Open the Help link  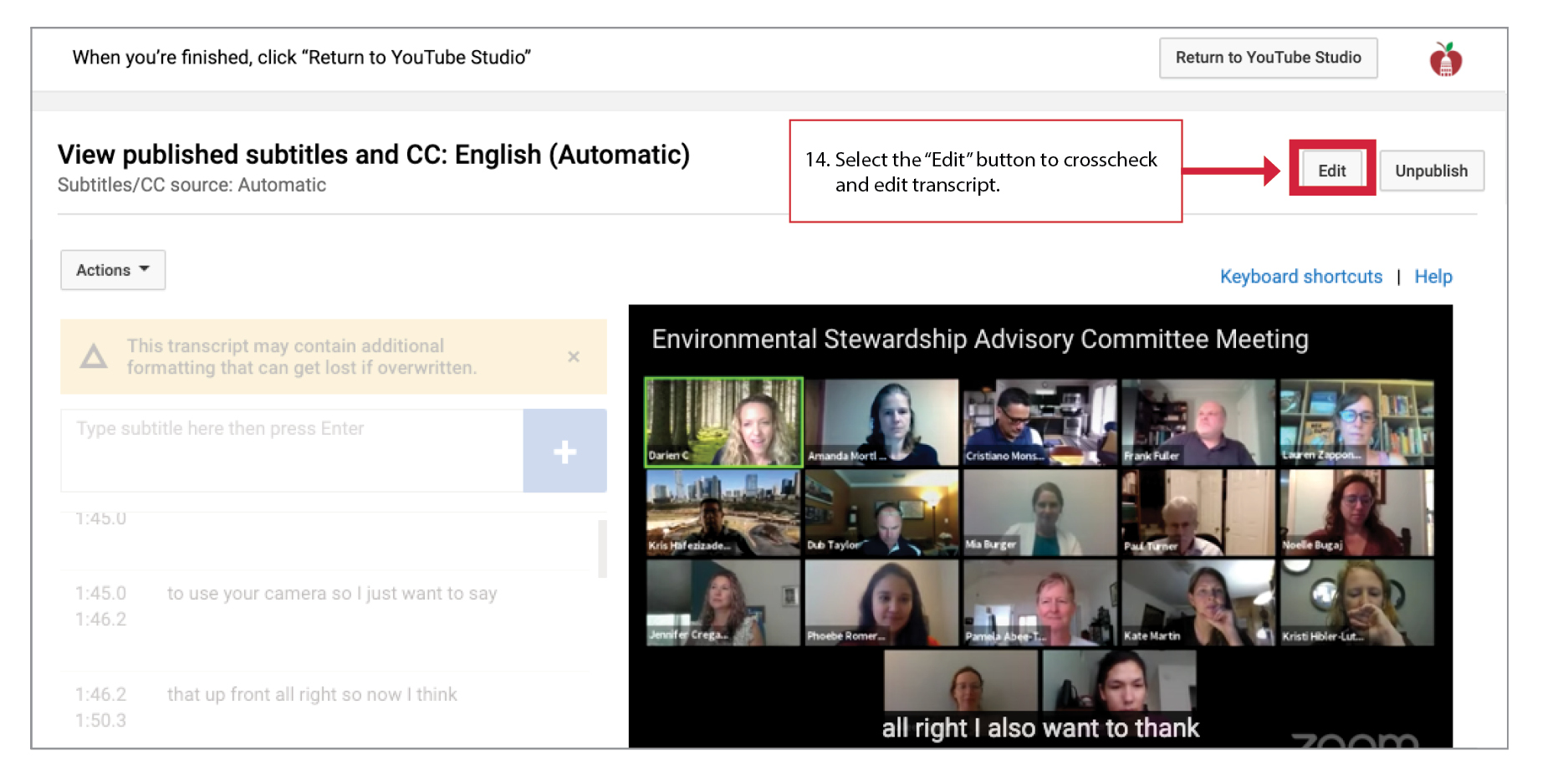click(x=1433, y=277)
